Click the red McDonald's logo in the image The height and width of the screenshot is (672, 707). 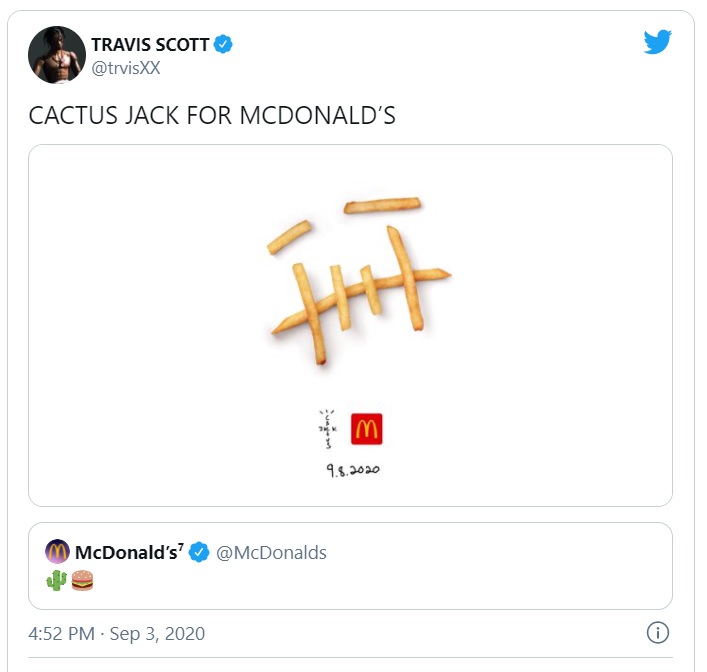point(367,429)
